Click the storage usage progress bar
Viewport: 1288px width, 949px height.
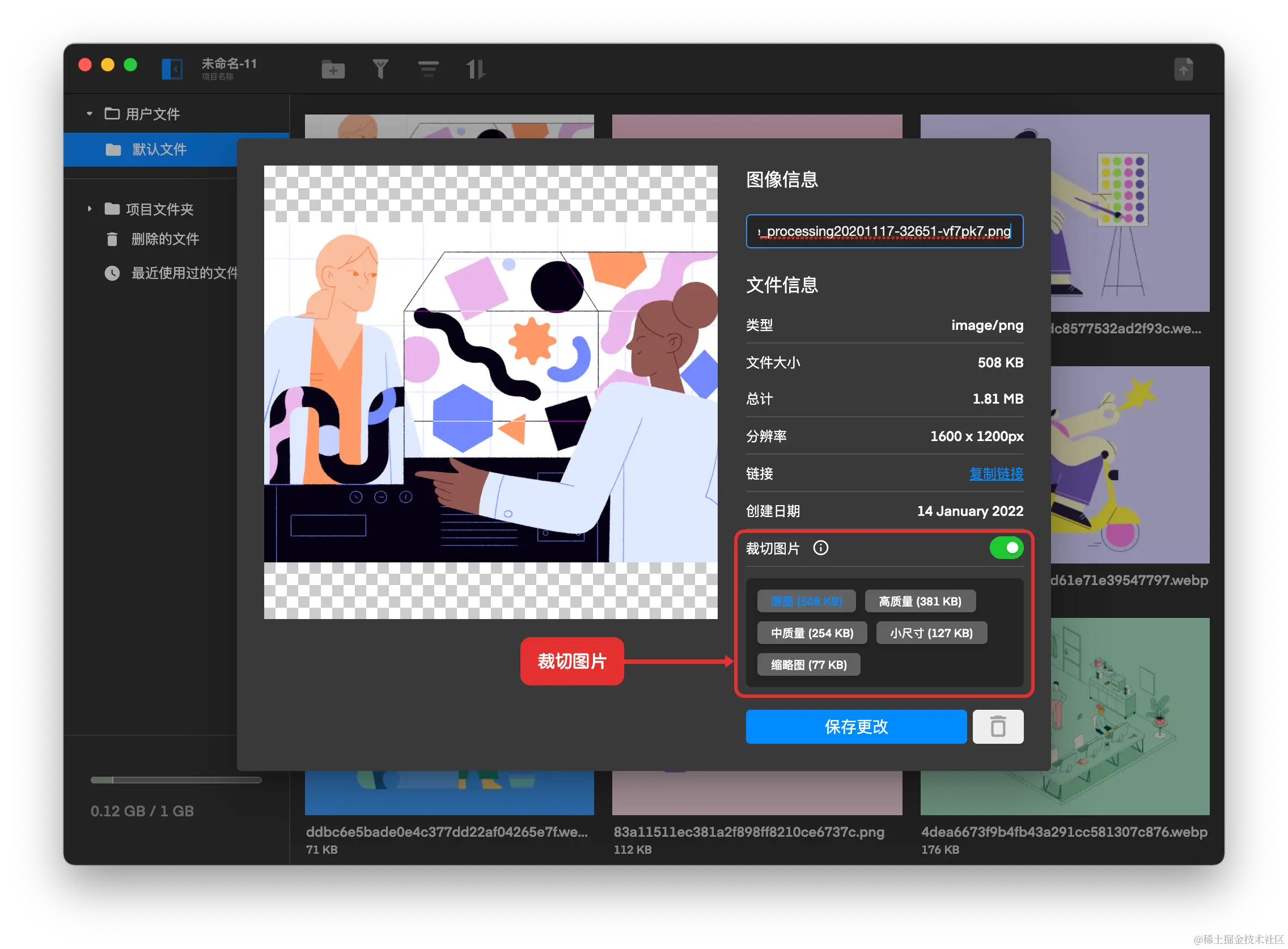[176, 780]
